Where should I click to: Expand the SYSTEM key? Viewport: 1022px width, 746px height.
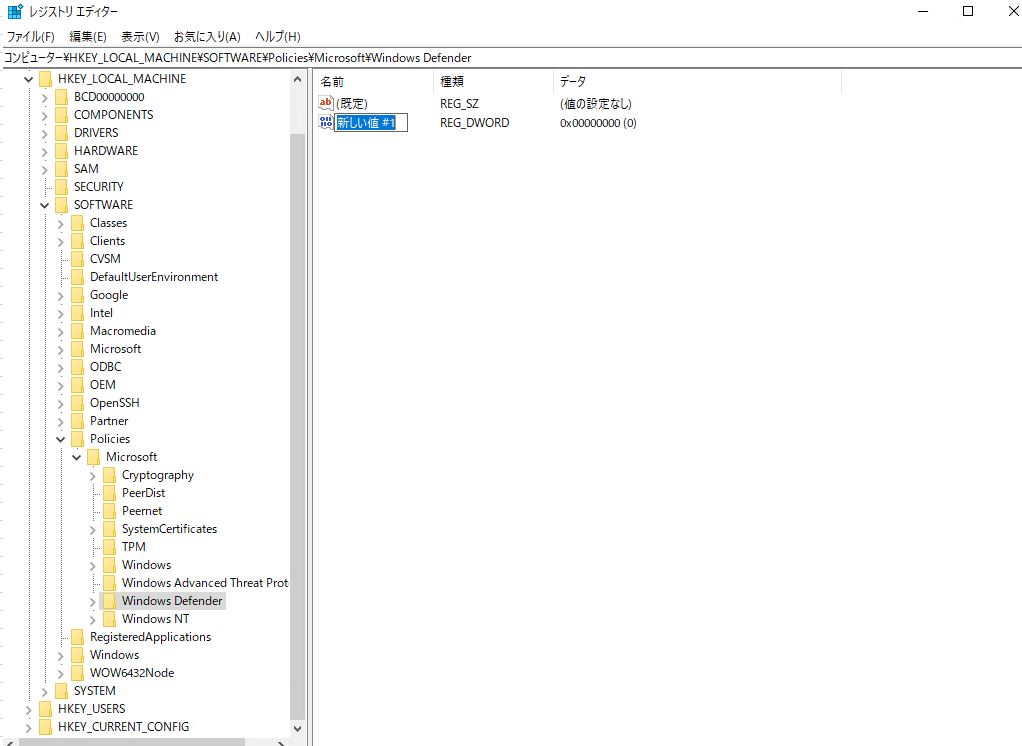pyautogui.click(x=44, y=691)
